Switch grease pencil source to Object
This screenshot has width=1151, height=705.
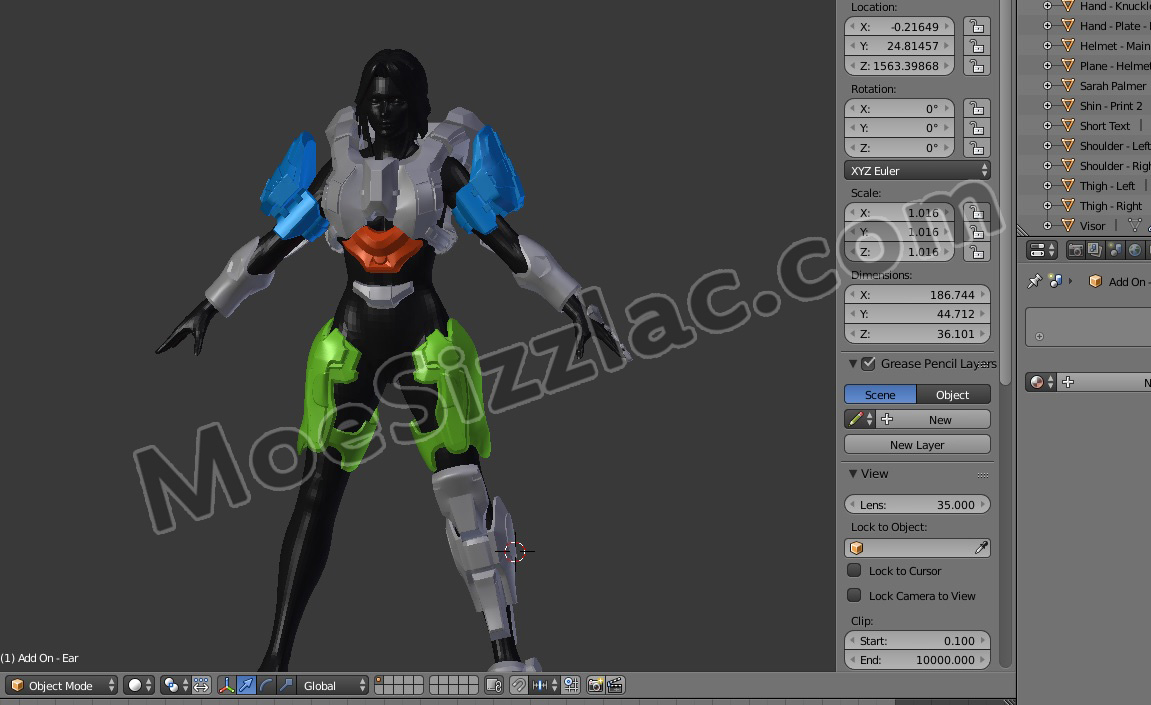coord(953,394)
